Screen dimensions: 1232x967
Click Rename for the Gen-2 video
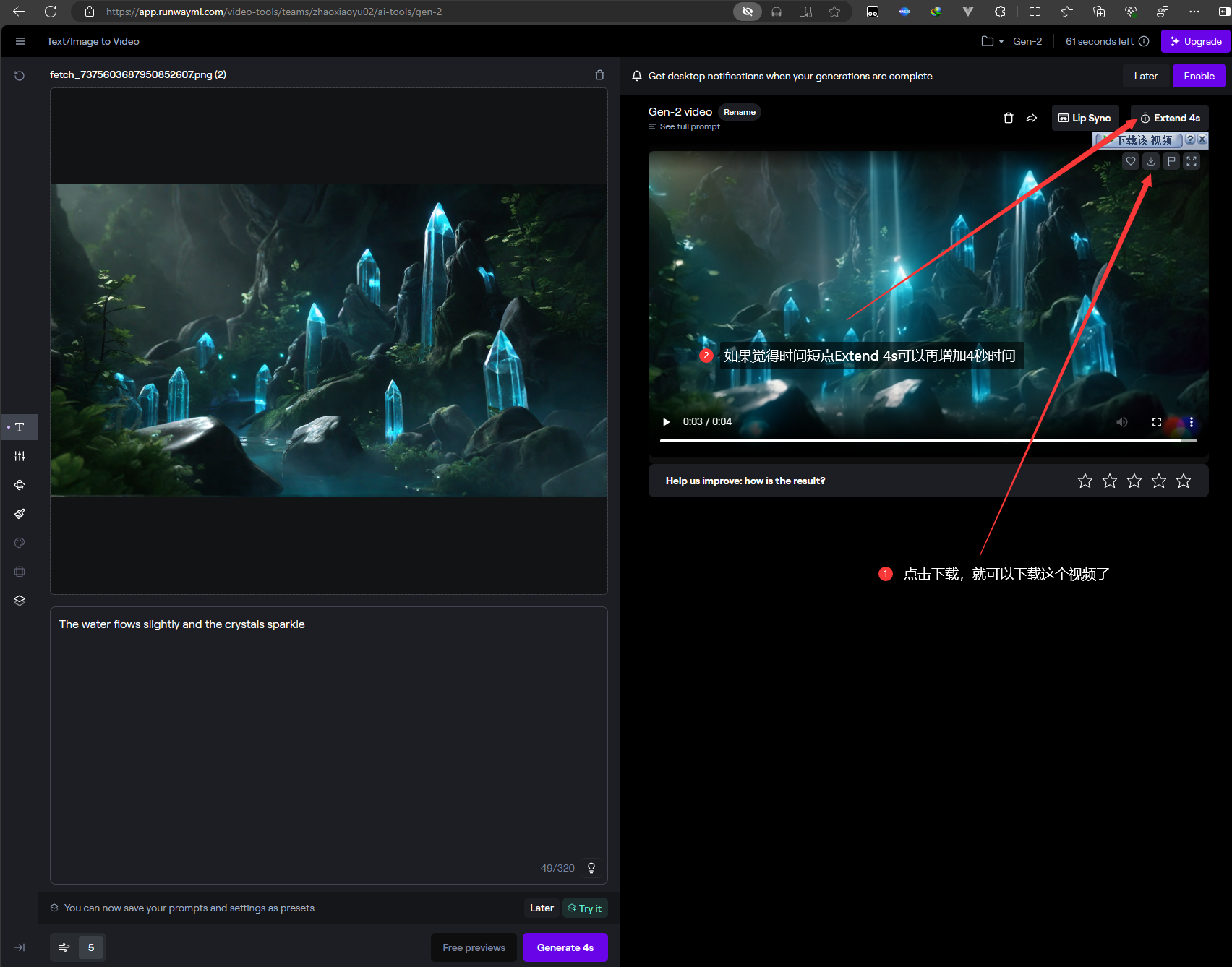740,112
